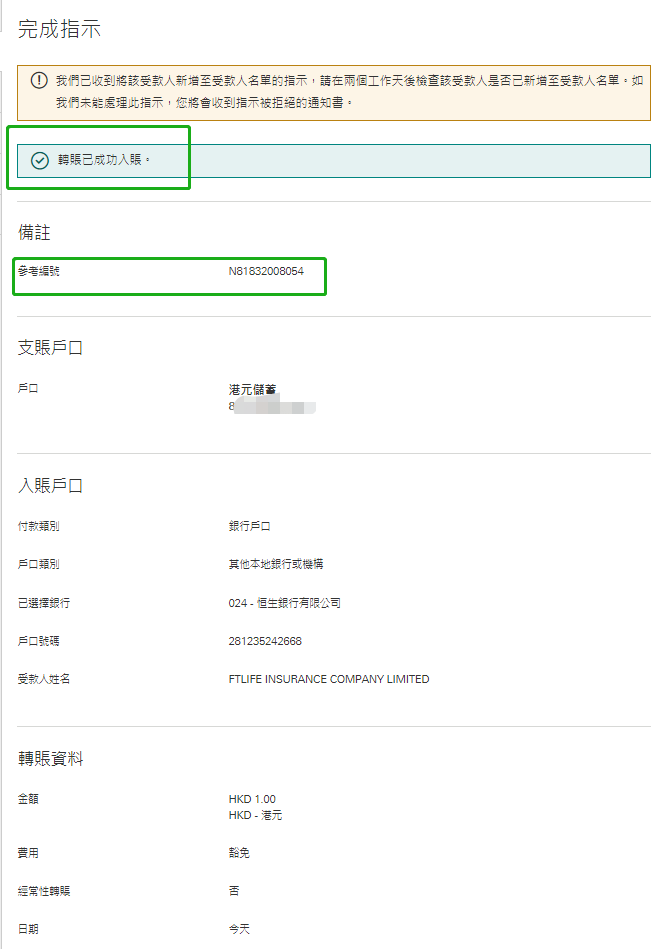Click the 銀行戶口 payment type value
The image size is (664, 949).
pos(250,526)
